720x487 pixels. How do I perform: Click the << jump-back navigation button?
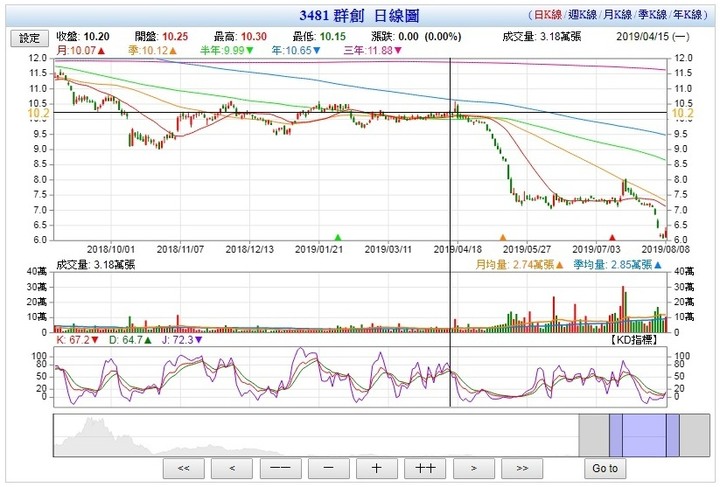point(183,468)
